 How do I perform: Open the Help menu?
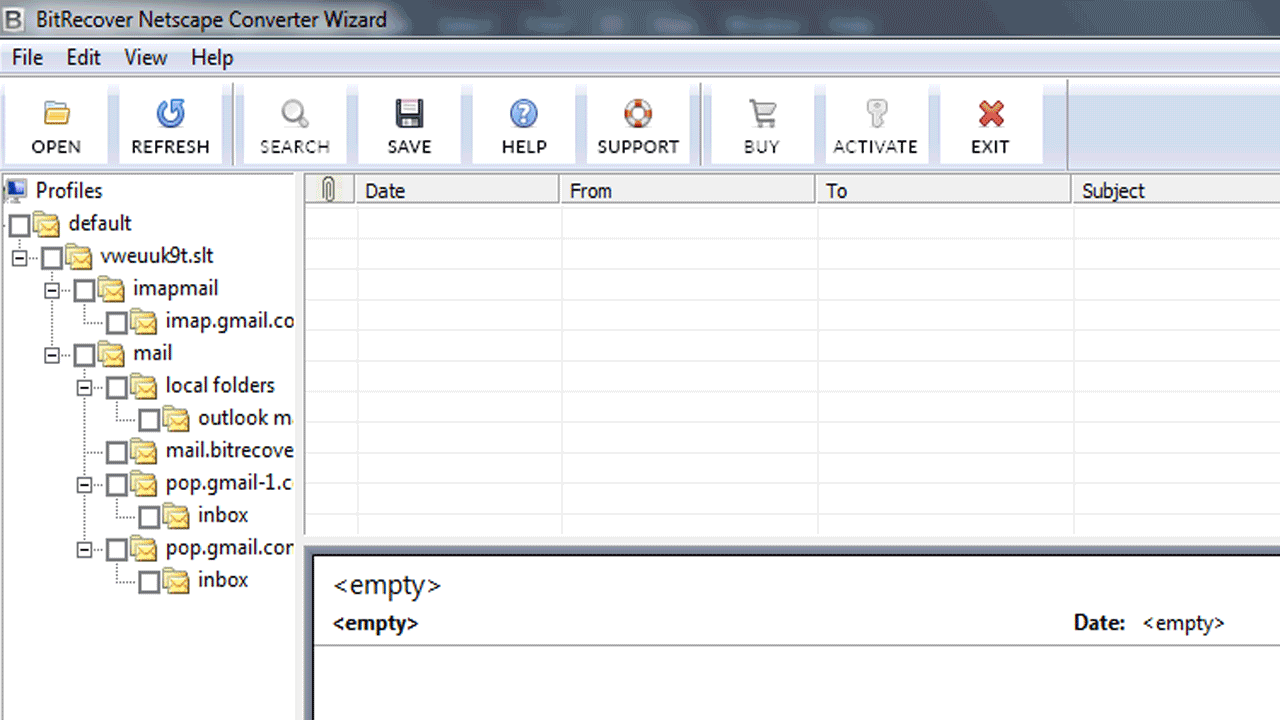tap(212, 58)
